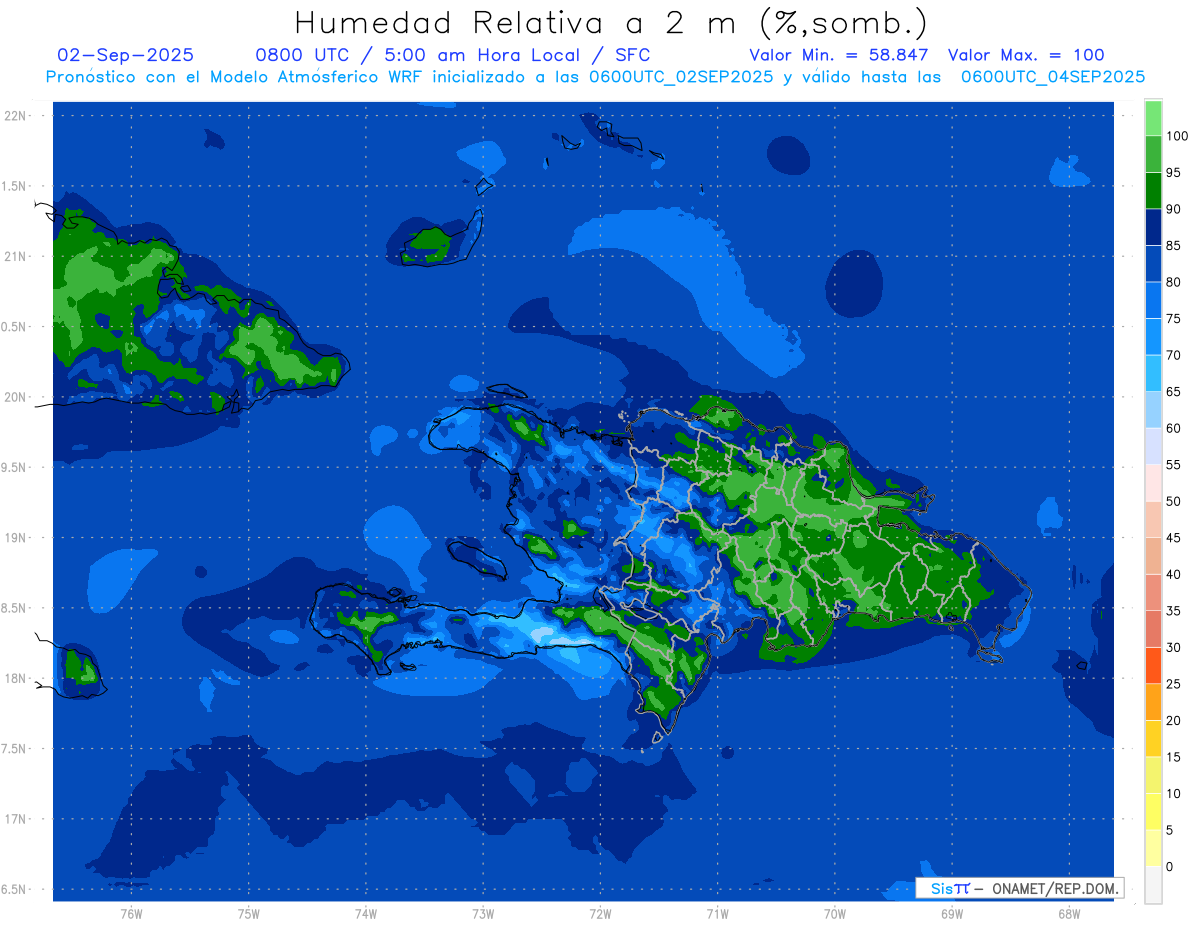
Task: Select the 70W longitude label
Action: (x=834, y=913)
